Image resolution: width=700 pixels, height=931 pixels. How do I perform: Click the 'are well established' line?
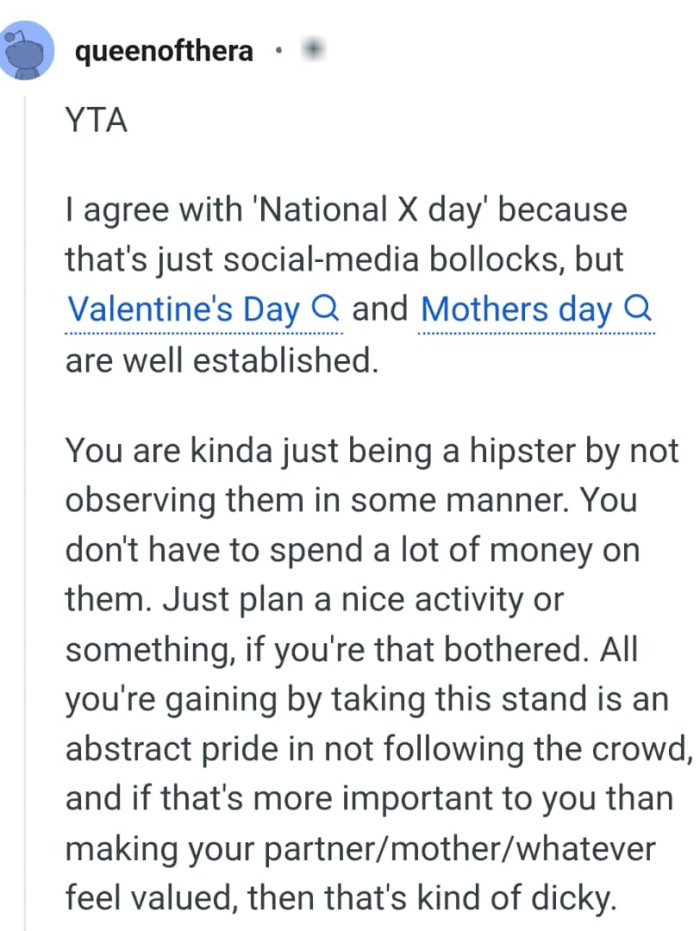pyautogui.click(x=222, y=359)
